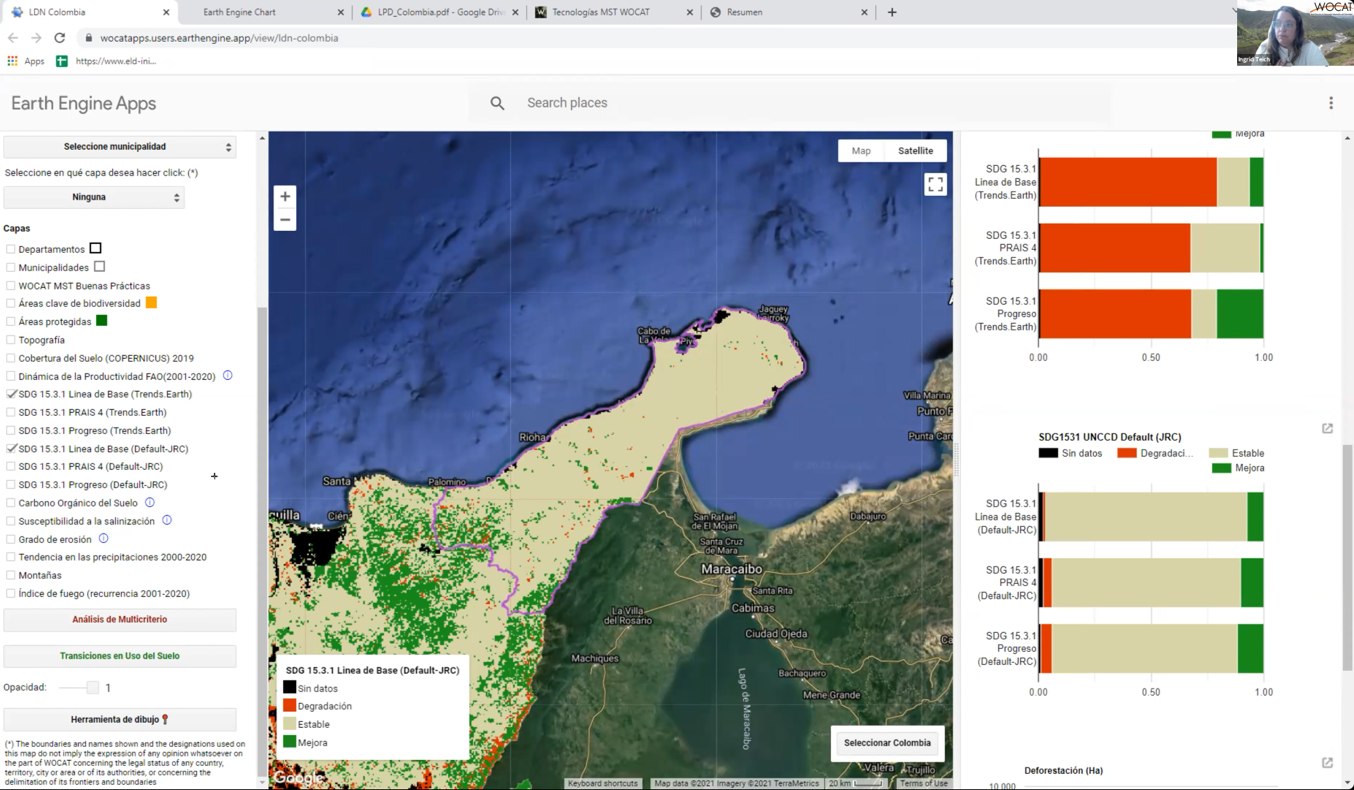Image resolution: width=1354 pixels, height=790 pixels.
Task: Click the search magnifier icon
Action: pyautogui.click(x=497, y=103)
